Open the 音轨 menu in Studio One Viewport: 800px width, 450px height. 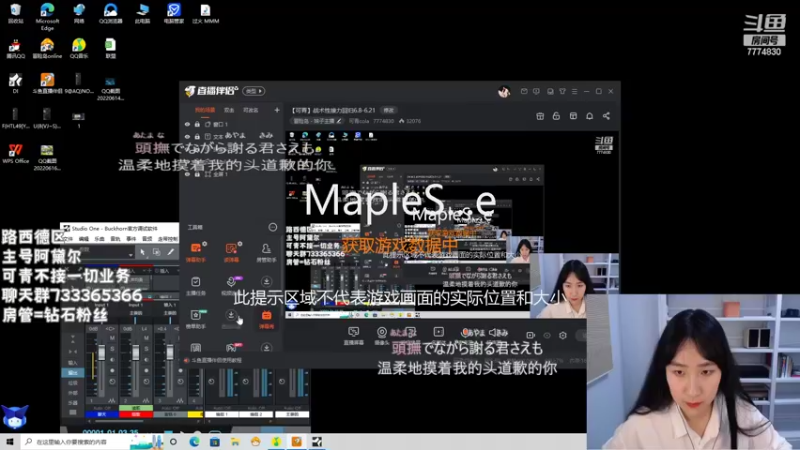point(115,239)
